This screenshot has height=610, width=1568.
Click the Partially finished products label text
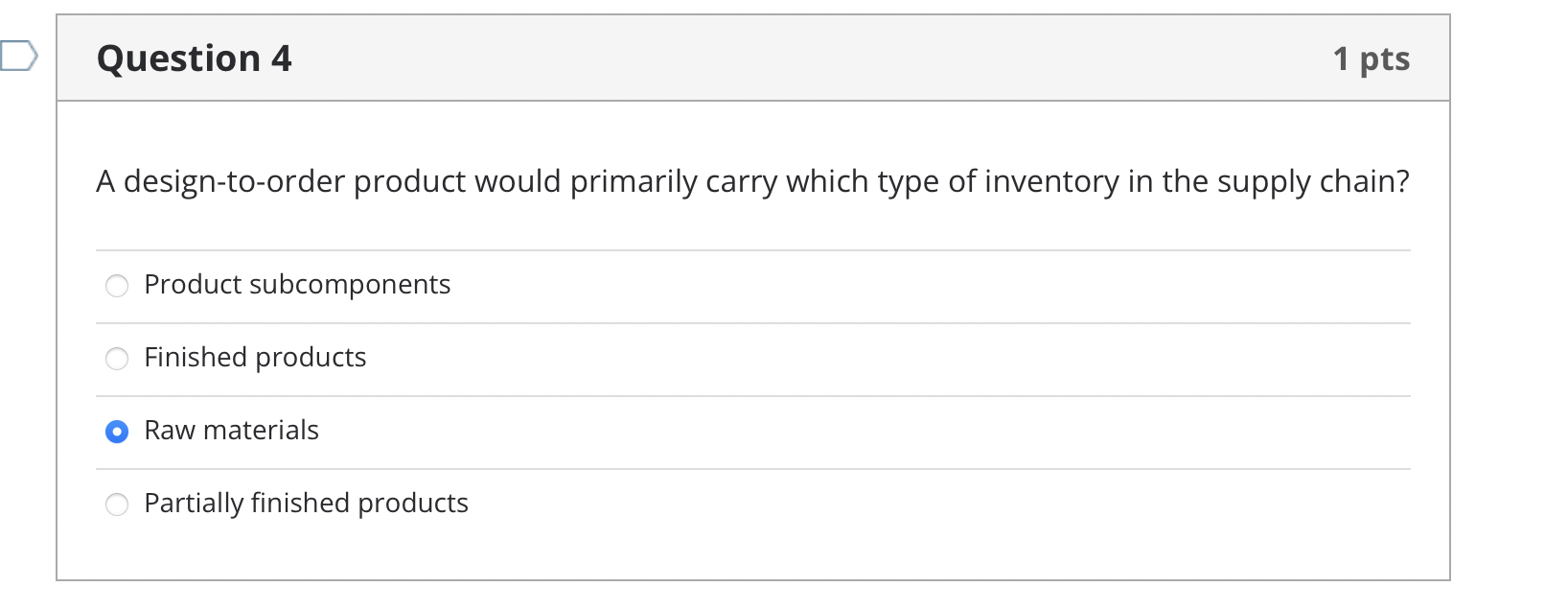tap(306, 503)
